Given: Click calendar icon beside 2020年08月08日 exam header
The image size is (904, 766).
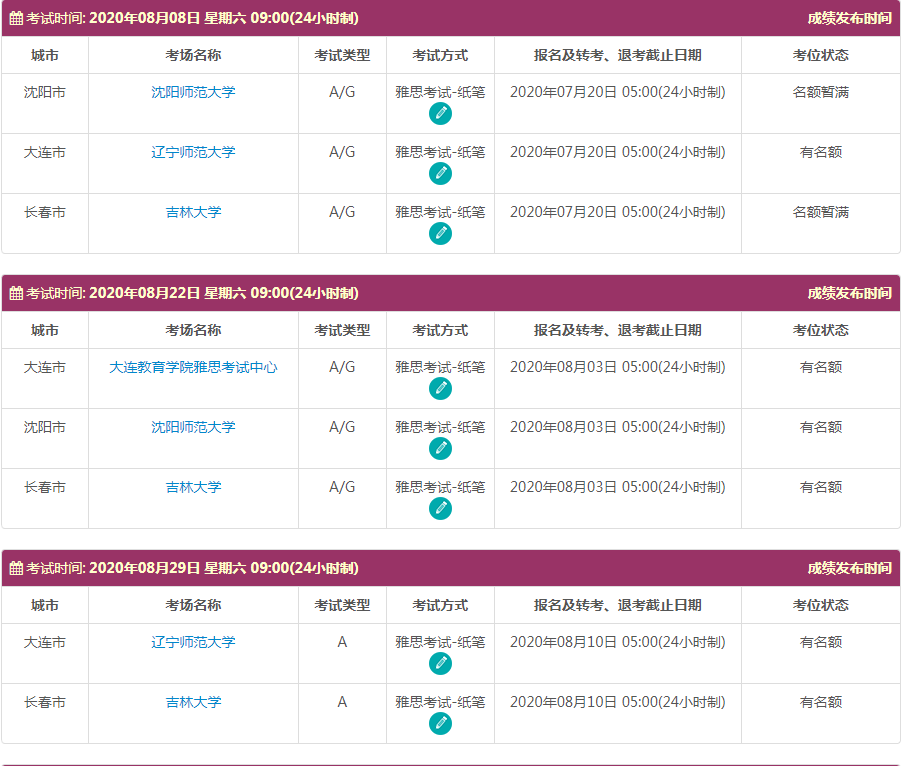Looking at the screenshot, I should pyautogui.click(x=16, y=18).
